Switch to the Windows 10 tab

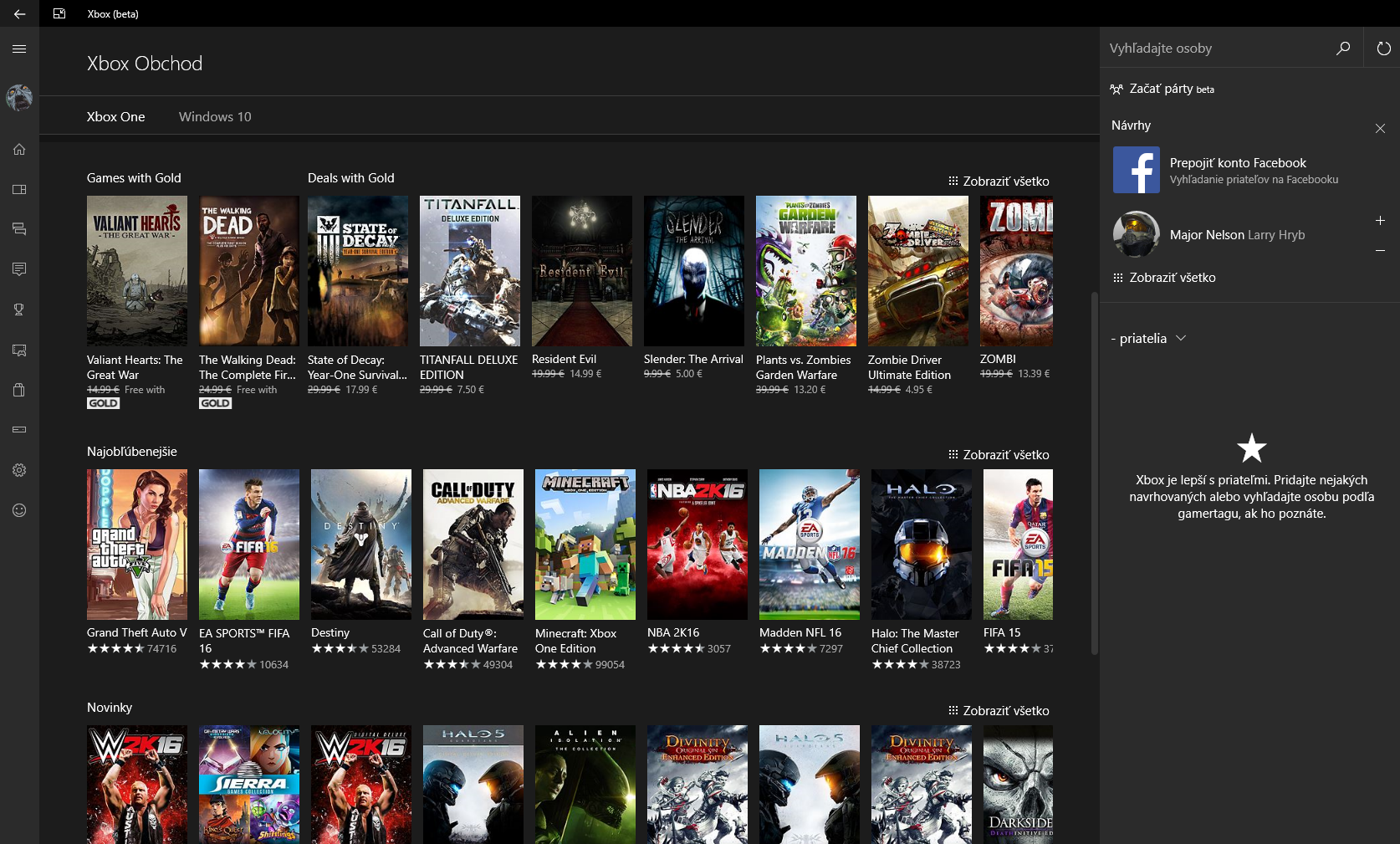[215, 116]
